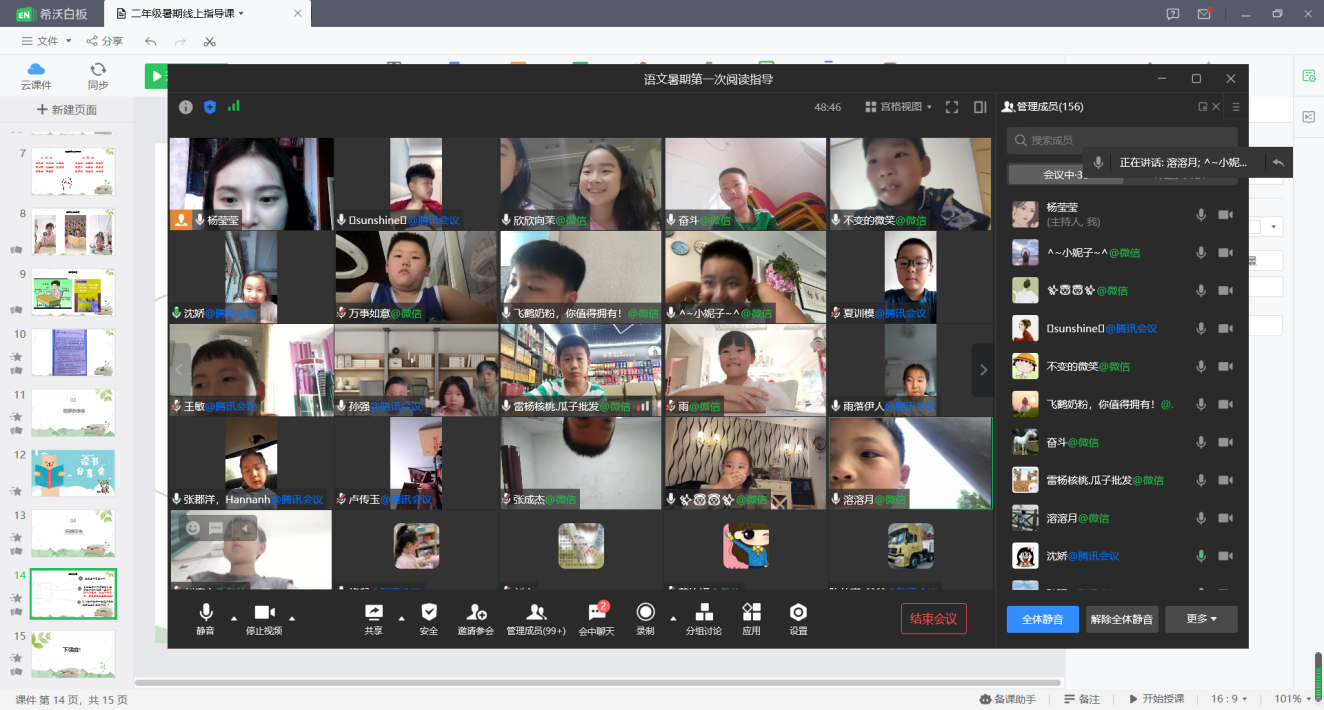Open the 更多 dropdown in member panel
Viewport: 1324px width, 710px height.
coord(1201,619)
